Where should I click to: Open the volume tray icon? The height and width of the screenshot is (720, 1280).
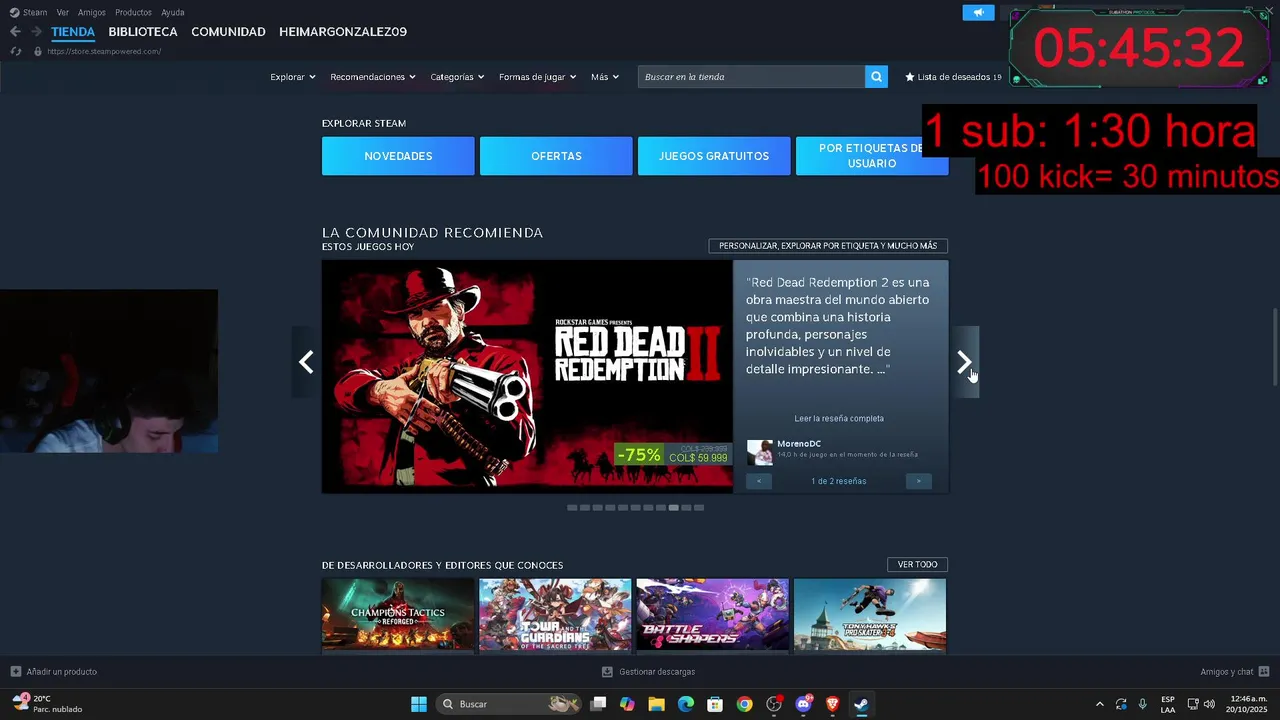tap(1209, 704)
